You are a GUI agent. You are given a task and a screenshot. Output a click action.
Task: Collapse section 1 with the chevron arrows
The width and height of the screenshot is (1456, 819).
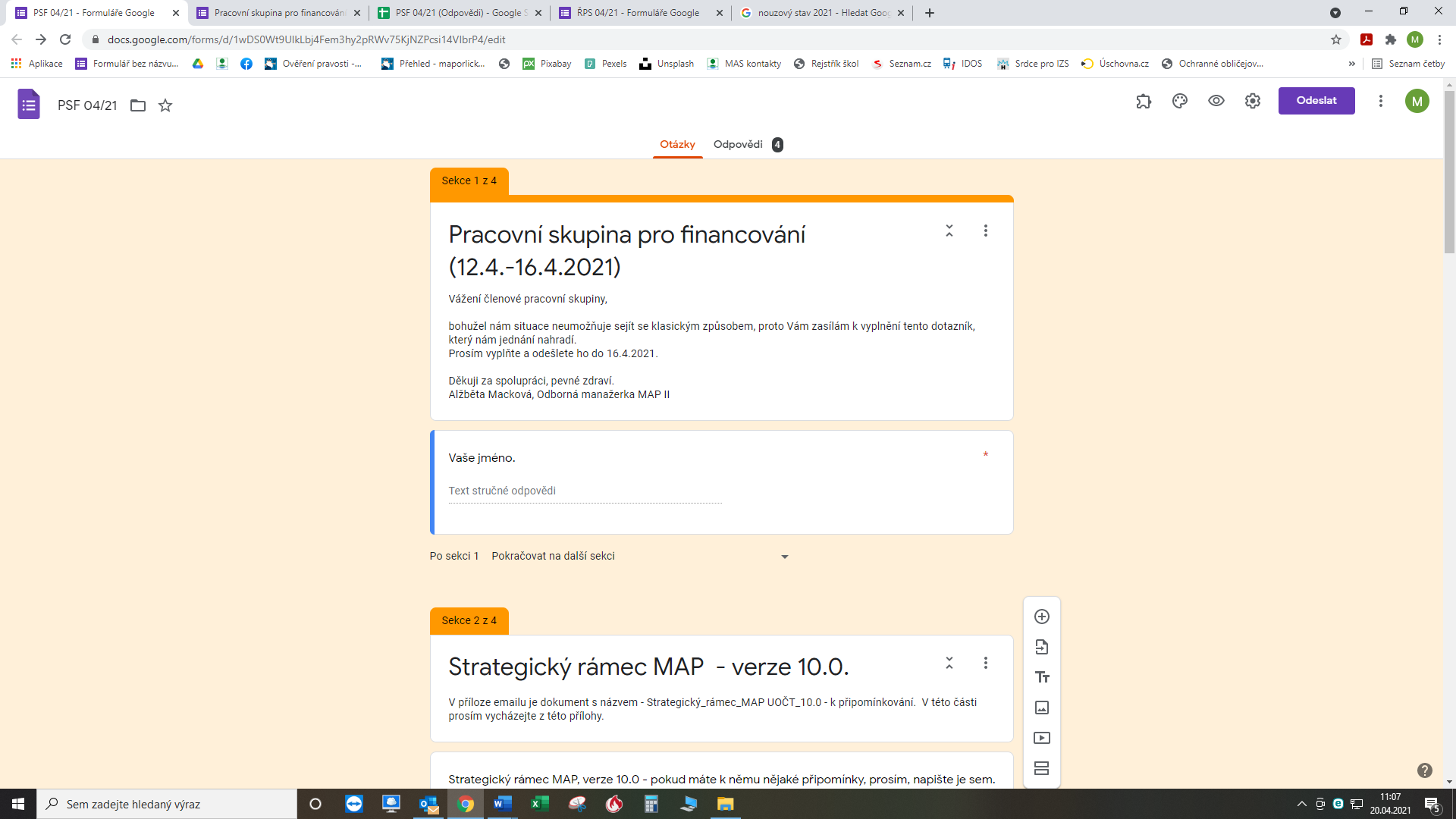(x=949, y=231)
